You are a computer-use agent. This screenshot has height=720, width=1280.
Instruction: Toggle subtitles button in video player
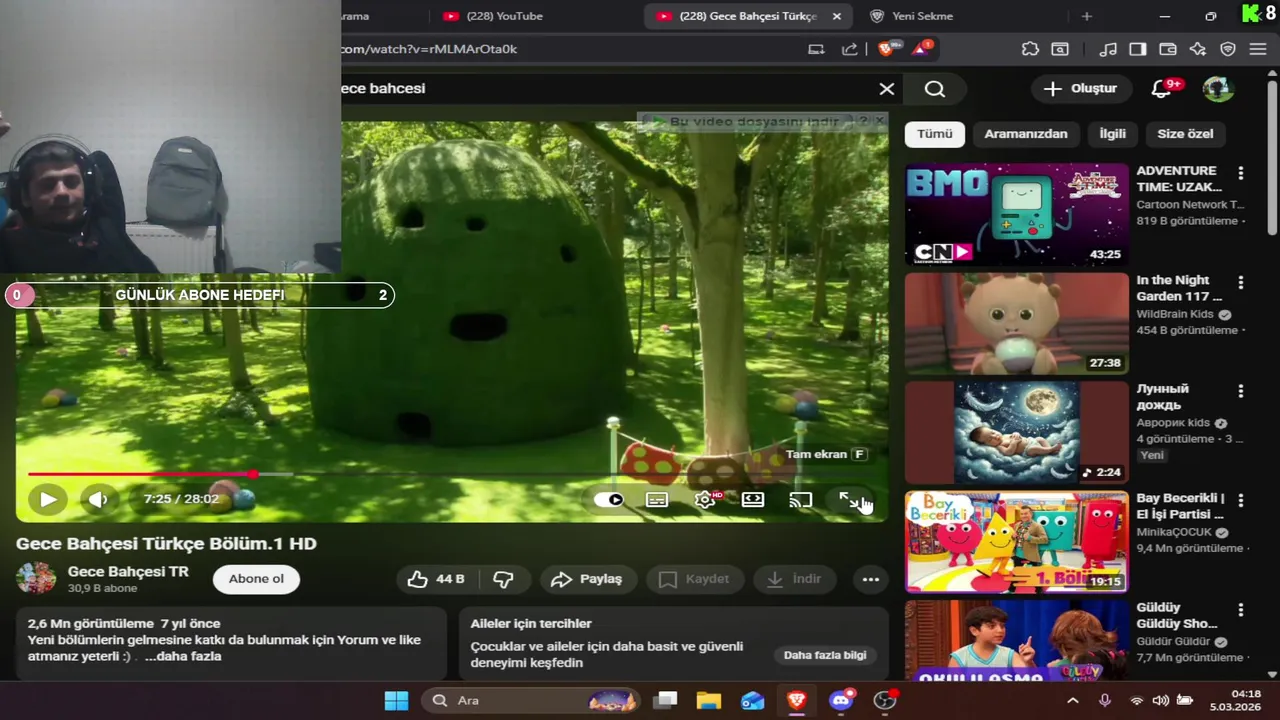click(x=657, y=499)
